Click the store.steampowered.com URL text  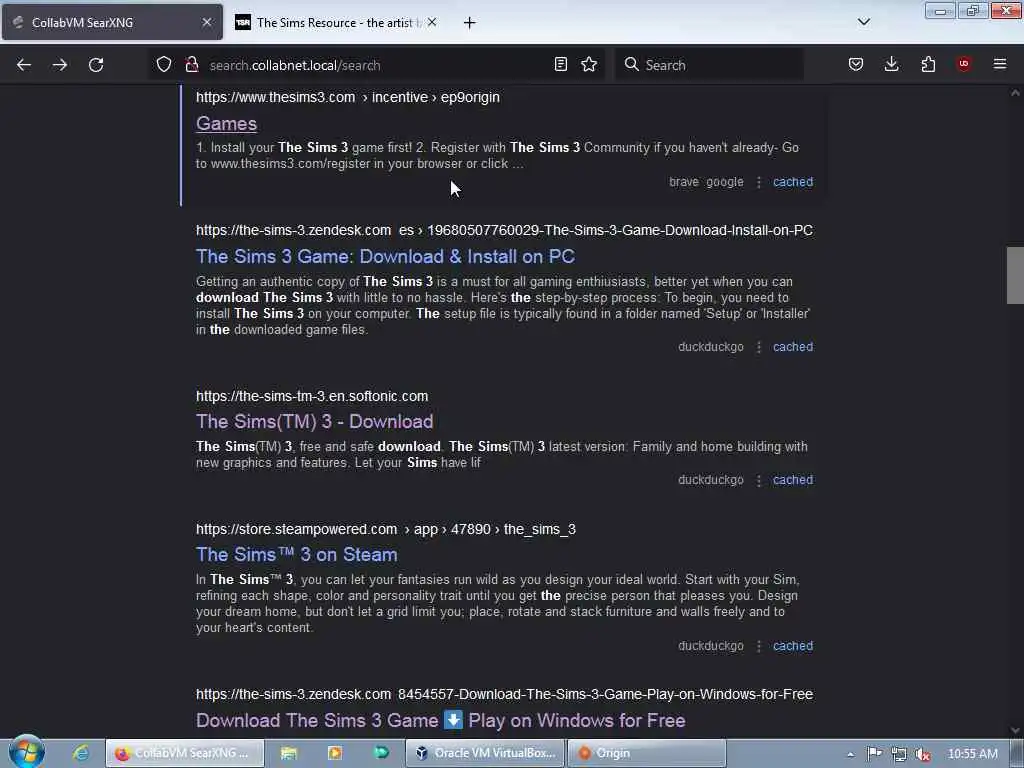[386, 529]
